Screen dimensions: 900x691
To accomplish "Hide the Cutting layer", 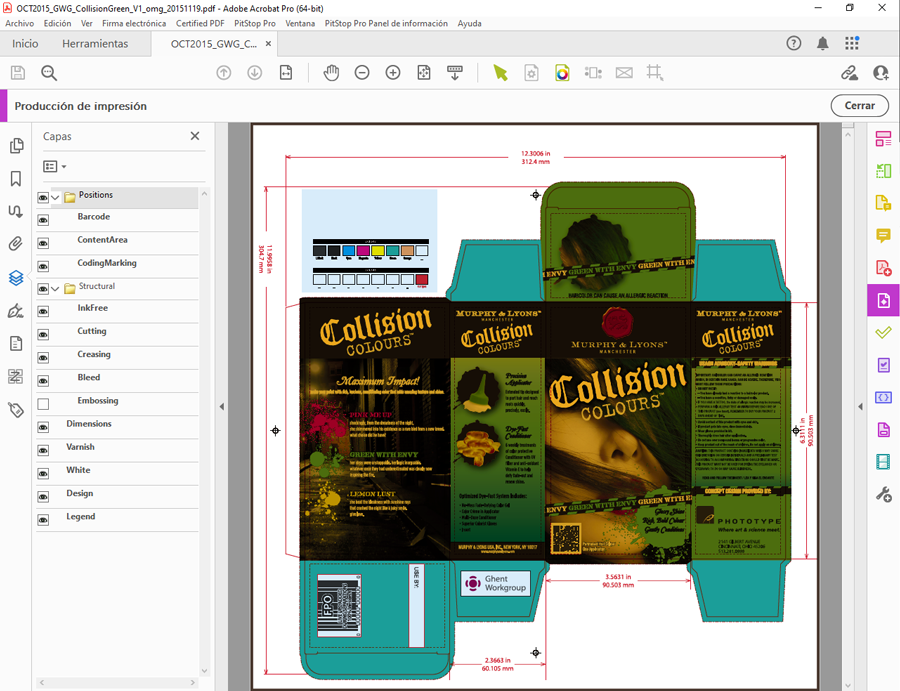I will tap(43, 335).
